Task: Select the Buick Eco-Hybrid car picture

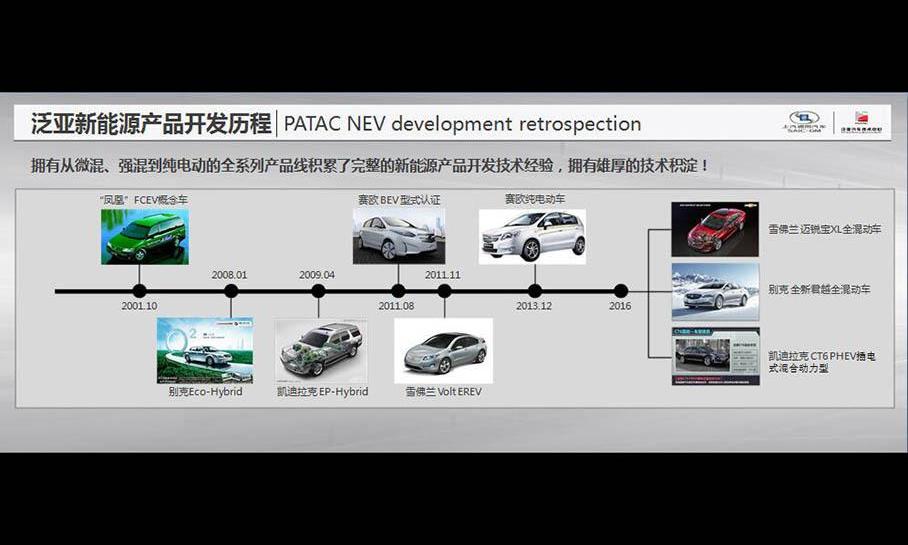Action: pos(204,350)
